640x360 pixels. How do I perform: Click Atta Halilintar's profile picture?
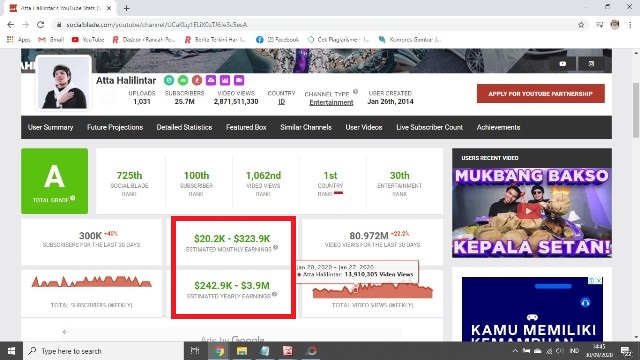[64, 83]
